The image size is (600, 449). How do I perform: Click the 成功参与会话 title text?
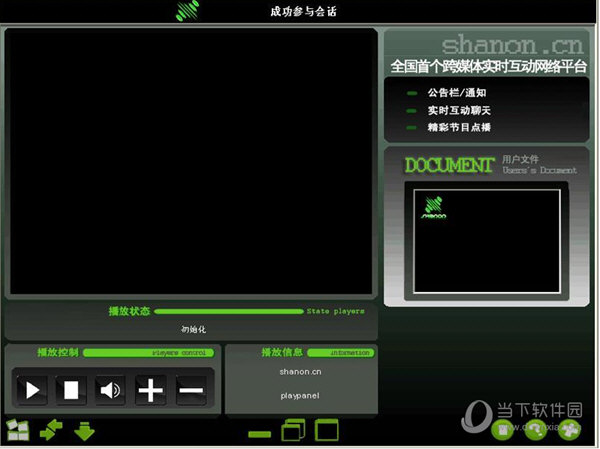tap(303, 11)
